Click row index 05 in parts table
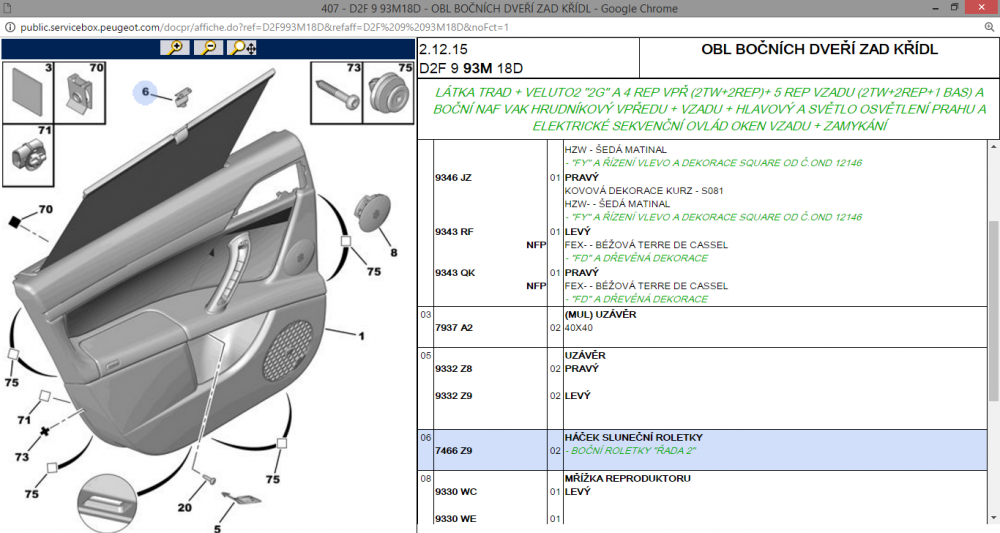The image size is (1000, 533). click(425, 355)
